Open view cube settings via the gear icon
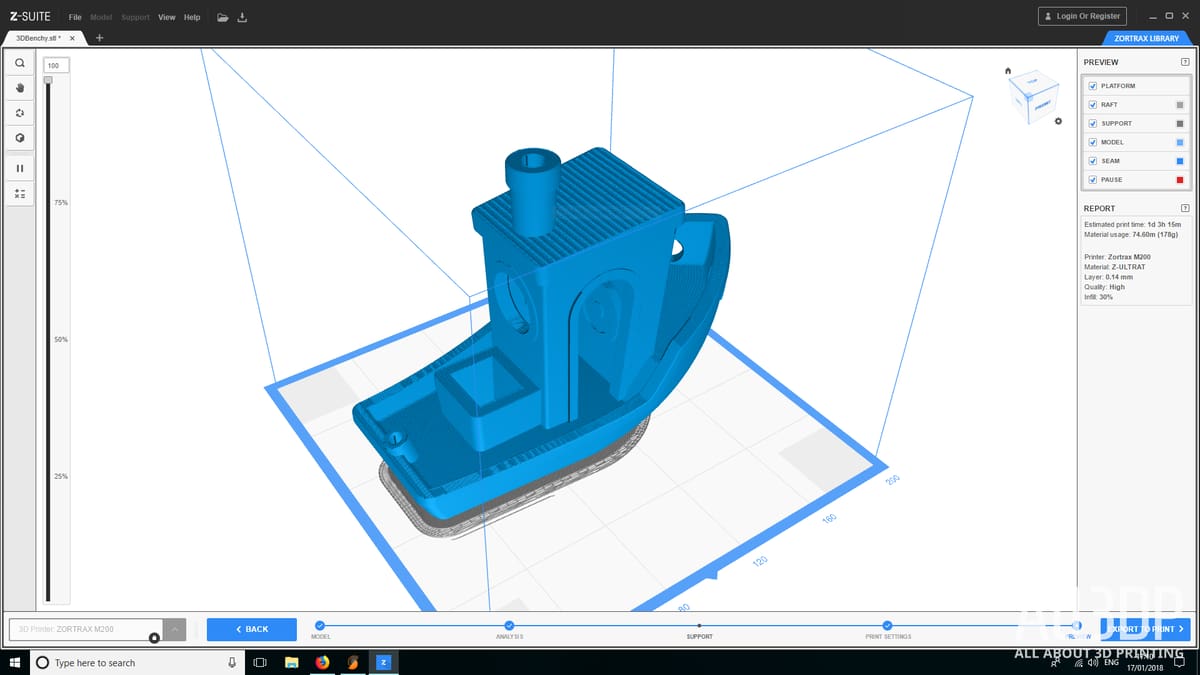This screenshot has width=1200, height=675. (x=1059, y=119)
